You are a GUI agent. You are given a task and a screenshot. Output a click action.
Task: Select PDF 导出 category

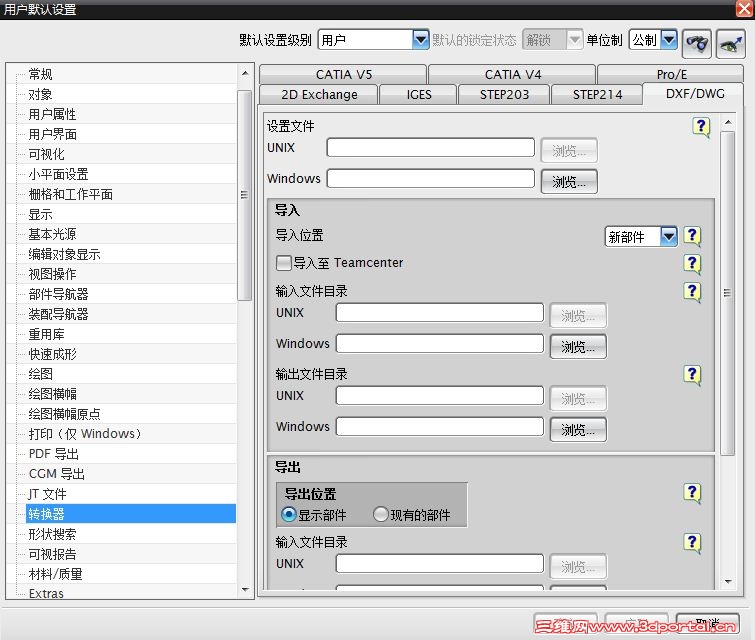54,454
